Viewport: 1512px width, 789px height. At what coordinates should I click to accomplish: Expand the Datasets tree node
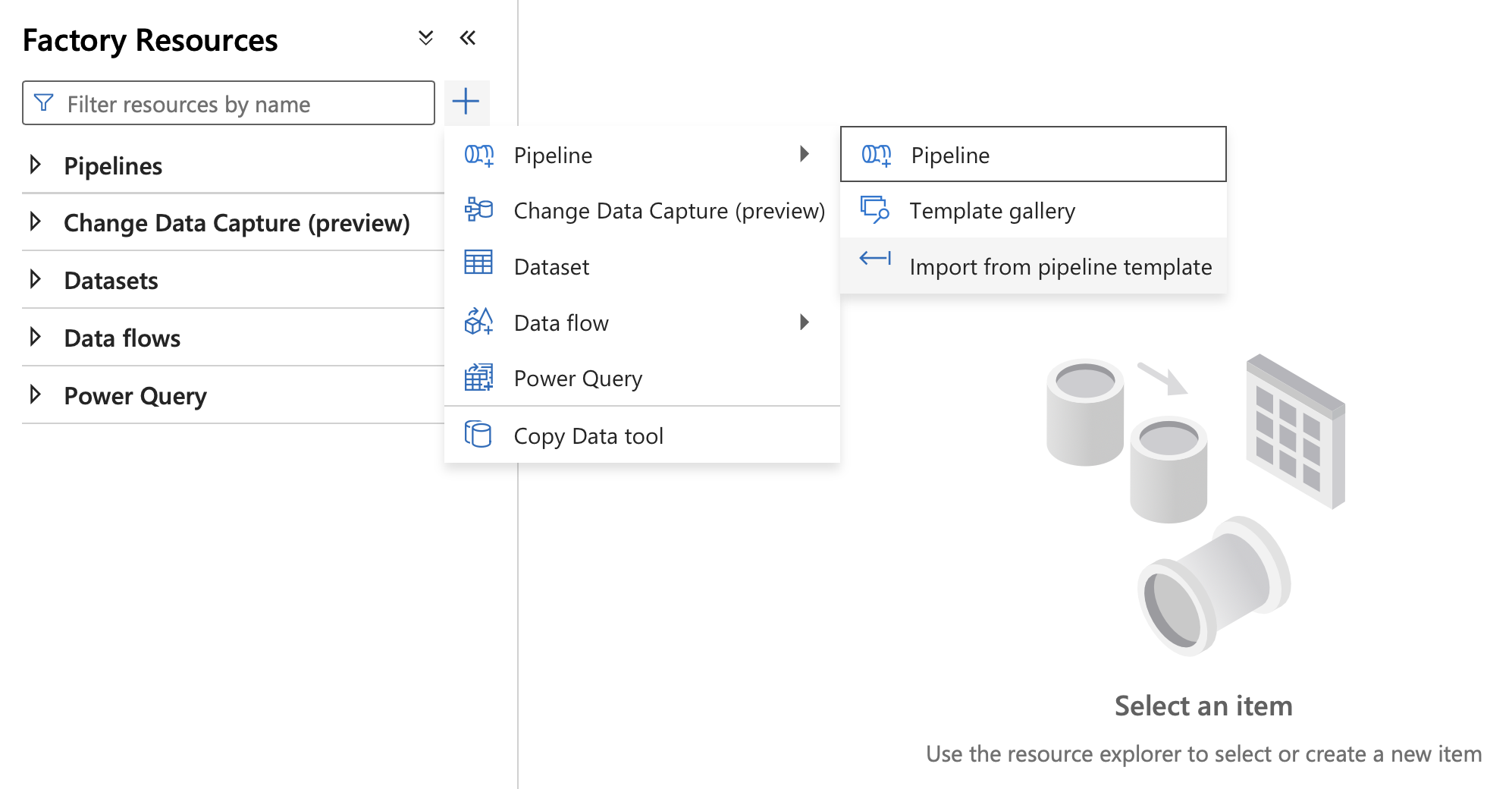coord(35,279)
